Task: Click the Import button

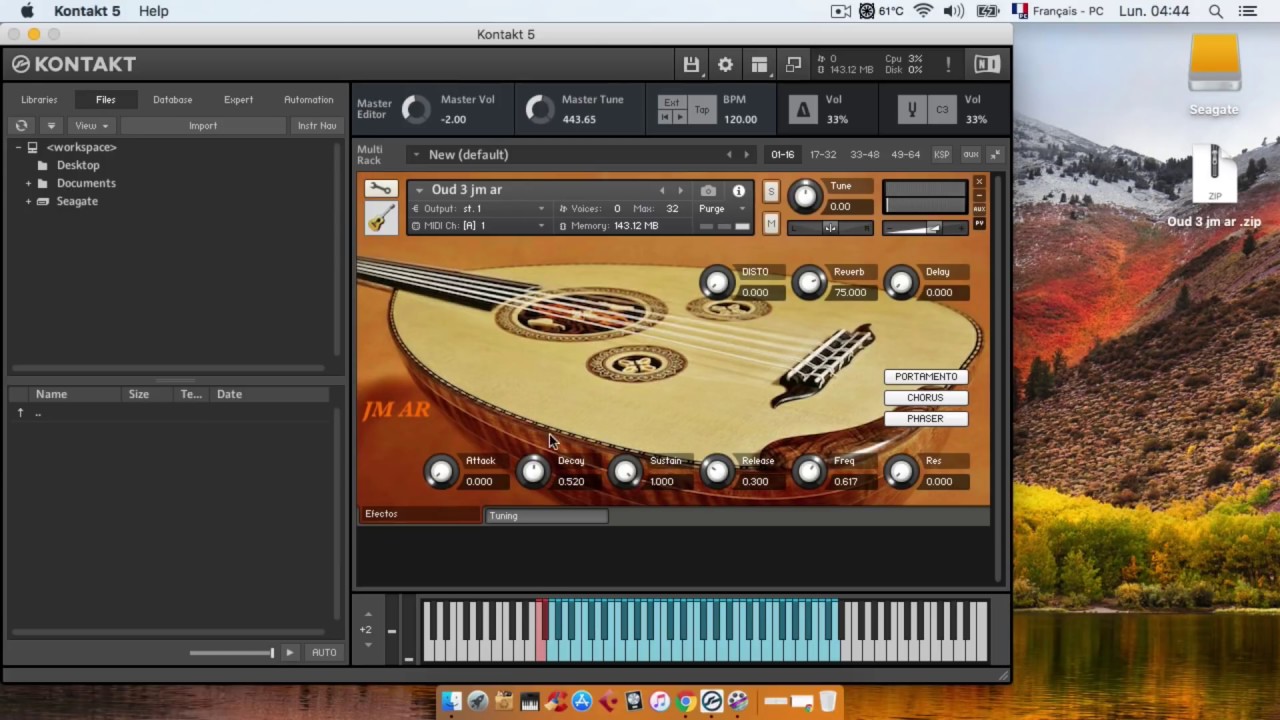Action: [x=203, y=126]
